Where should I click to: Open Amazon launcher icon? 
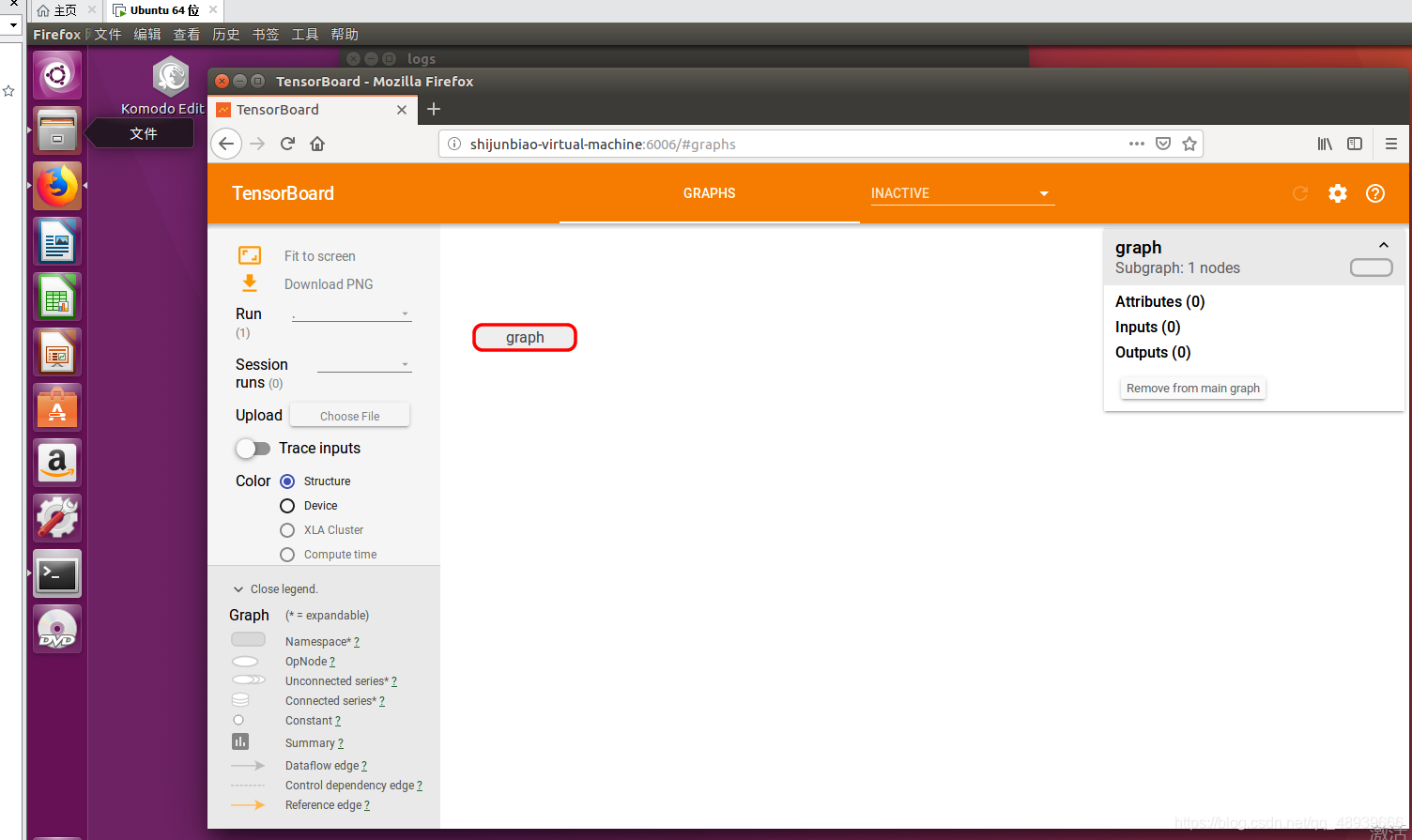coord(57,463)
